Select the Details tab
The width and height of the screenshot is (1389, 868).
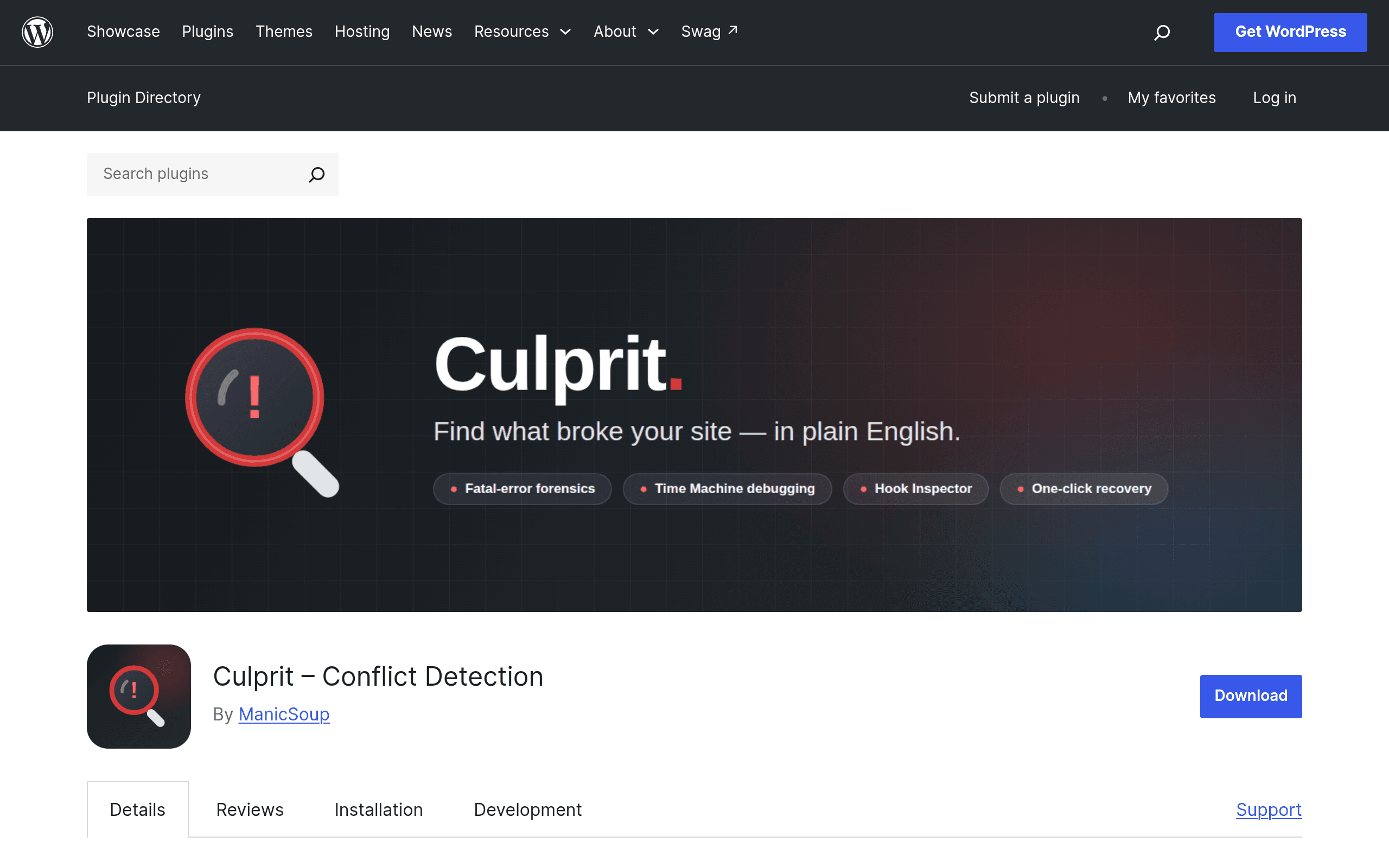tap(137, 809)
